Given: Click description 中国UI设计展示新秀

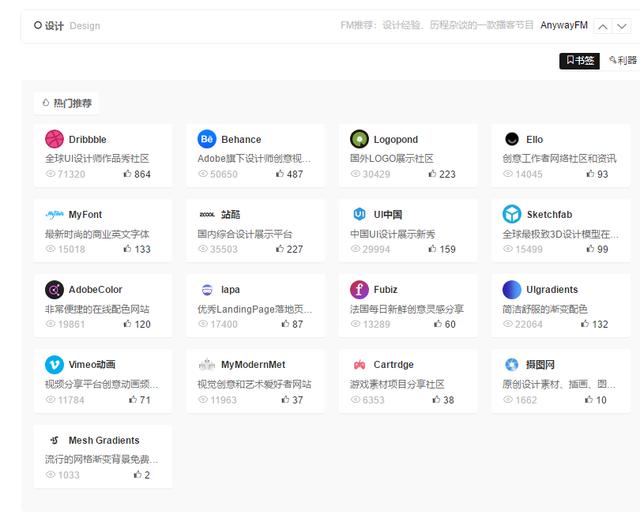Looking at the screenshot, I should [392, 234].
